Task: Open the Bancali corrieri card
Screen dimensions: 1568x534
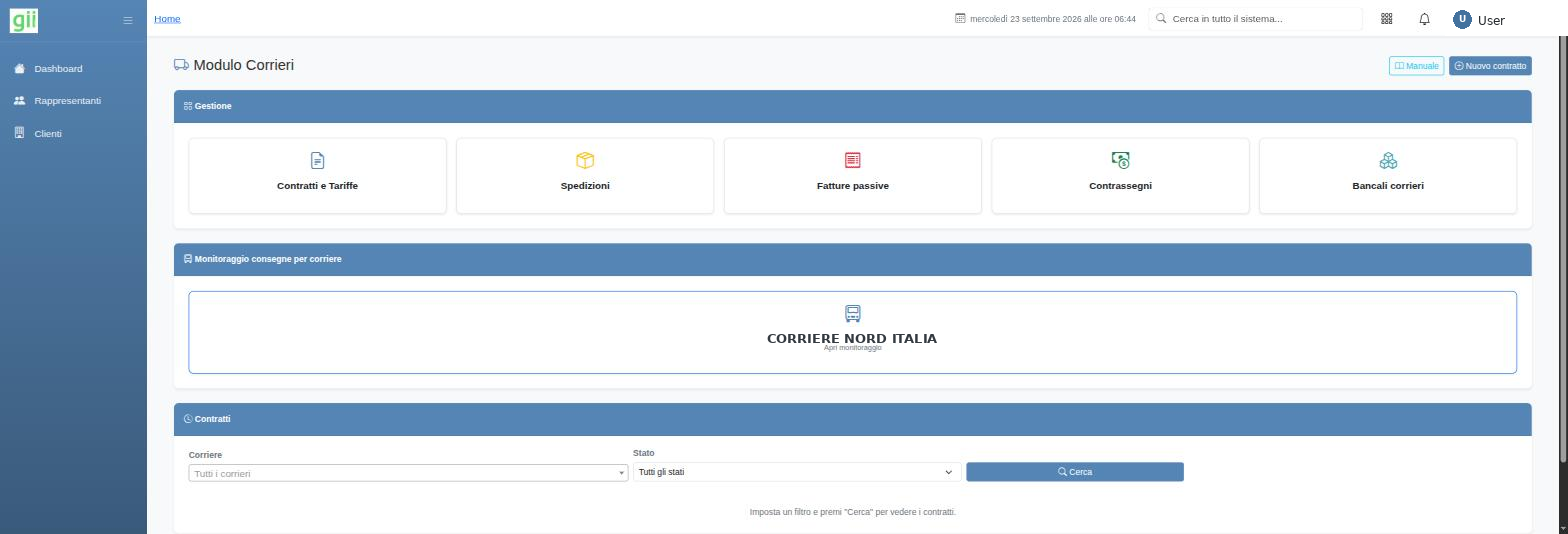Action: pyautogui.click(x=1388, y=176)
